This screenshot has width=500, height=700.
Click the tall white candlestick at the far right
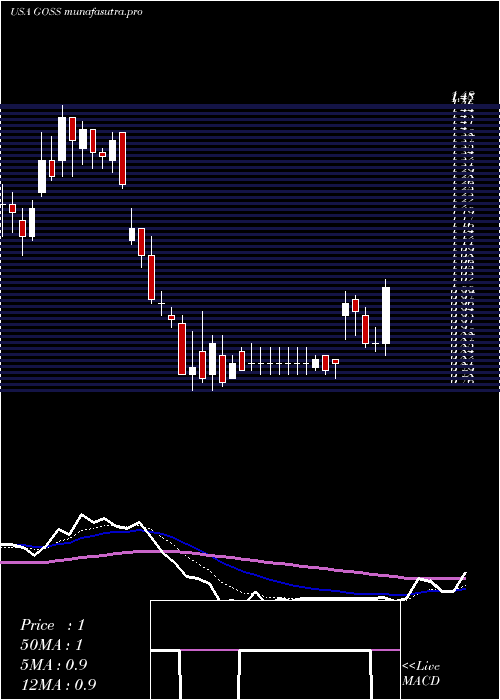[386, 317]
